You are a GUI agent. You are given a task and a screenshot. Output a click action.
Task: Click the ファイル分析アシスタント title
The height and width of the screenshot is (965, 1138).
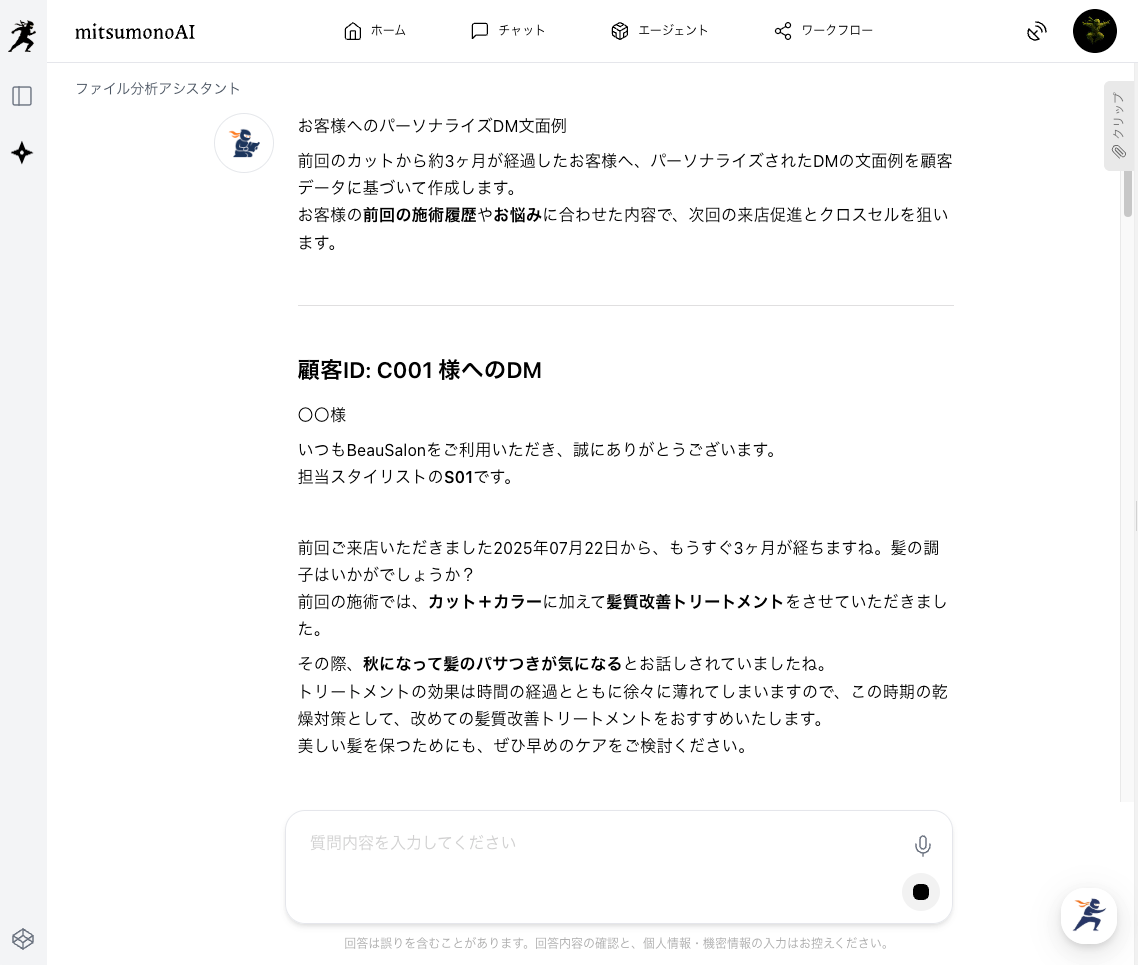(158, 88)
